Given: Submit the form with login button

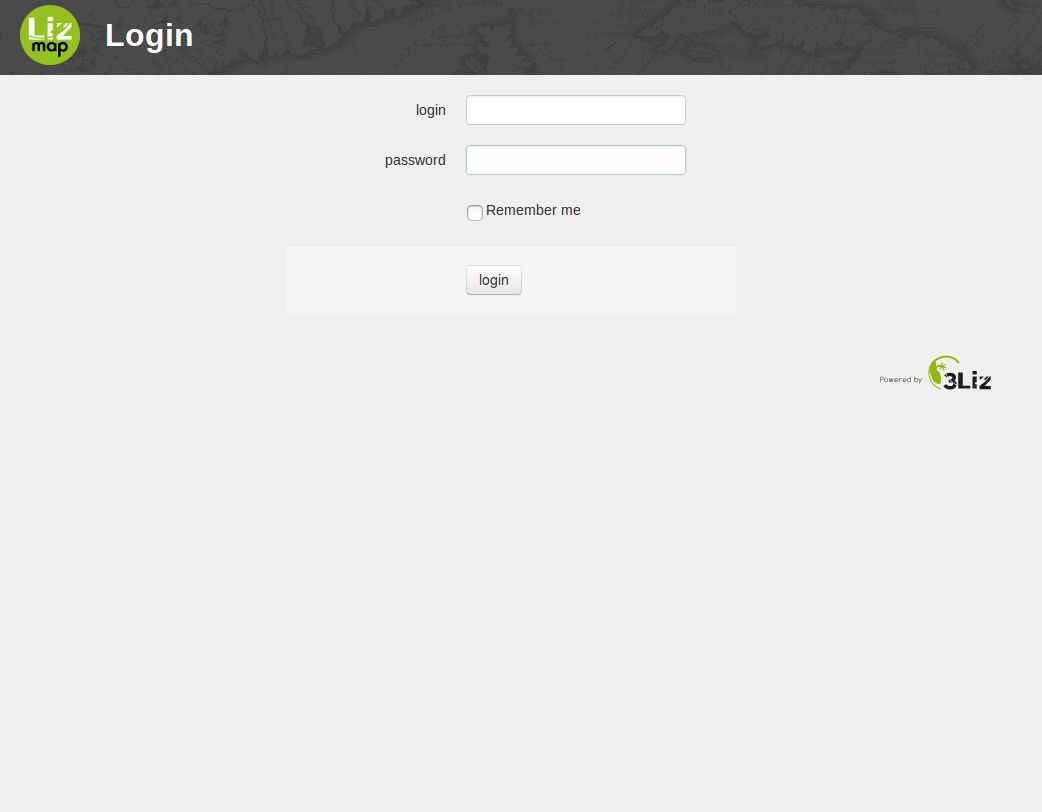Looking at the screenshot, I should (494, 280).
